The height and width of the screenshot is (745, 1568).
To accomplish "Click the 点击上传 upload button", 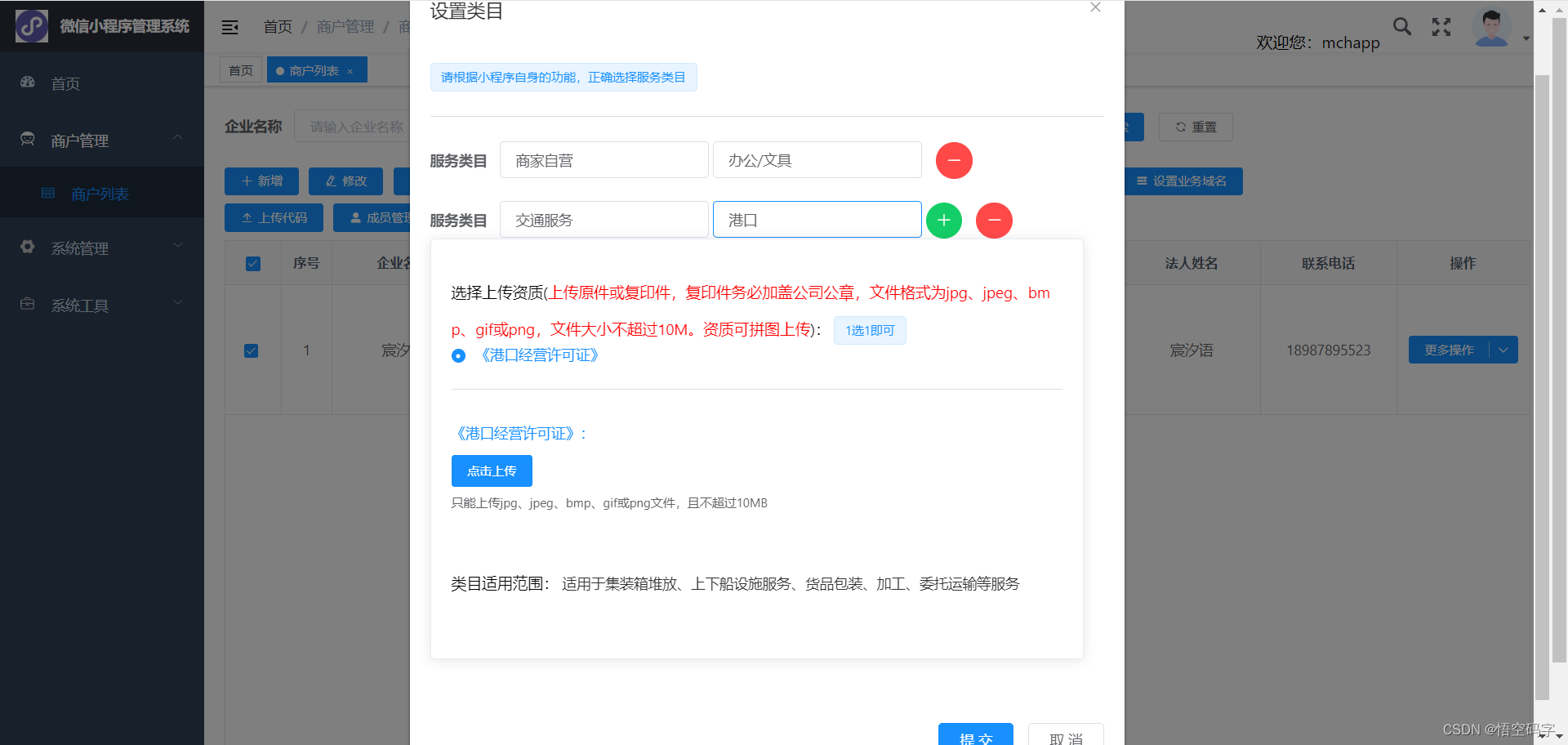I will tap(492, 471).
